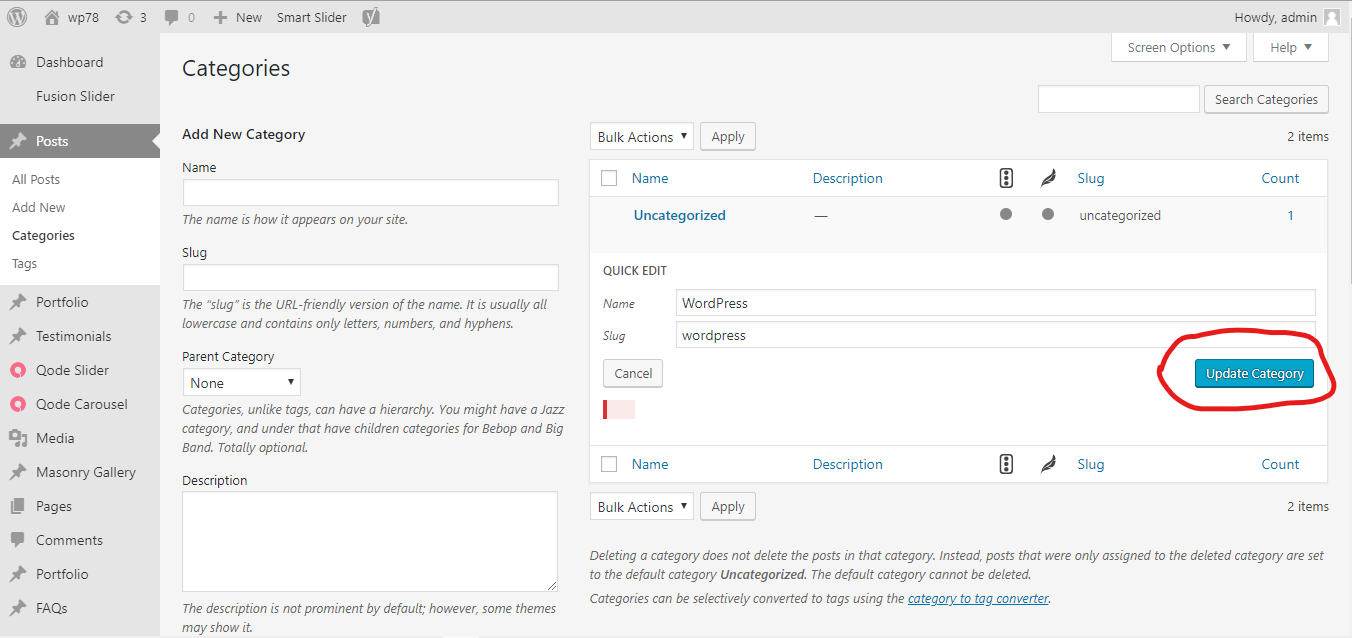
Task: Sort by Name column header
Action: [x=650, y=178]
